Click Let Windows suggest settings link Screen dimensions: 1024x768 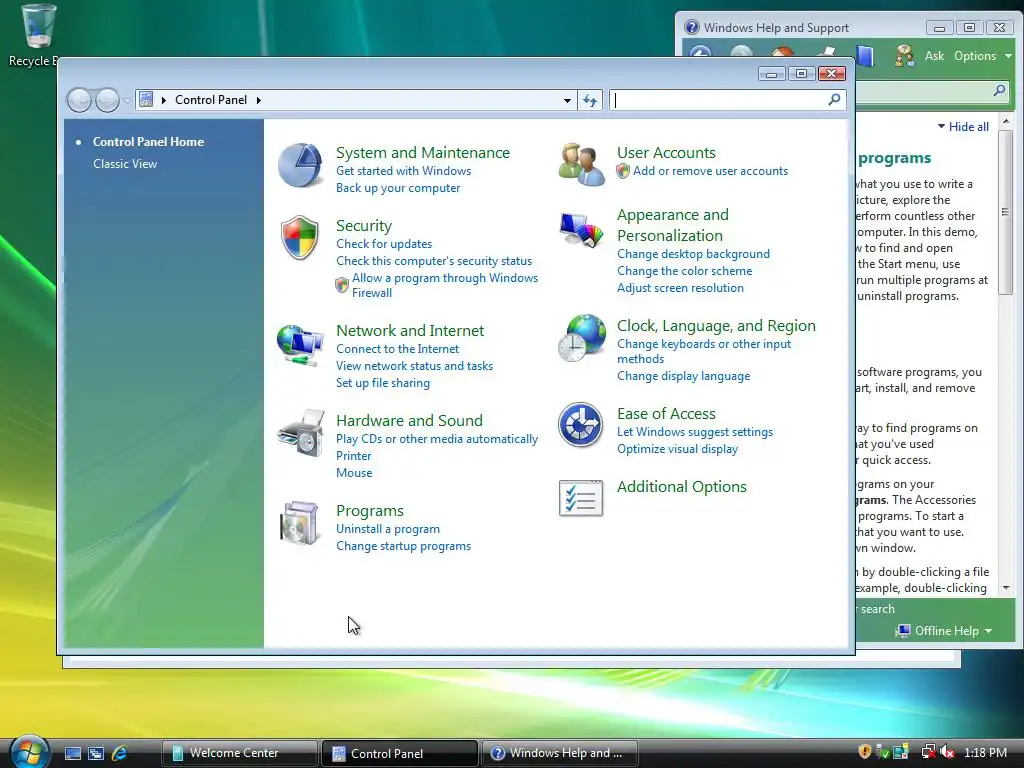coord(695,432)
